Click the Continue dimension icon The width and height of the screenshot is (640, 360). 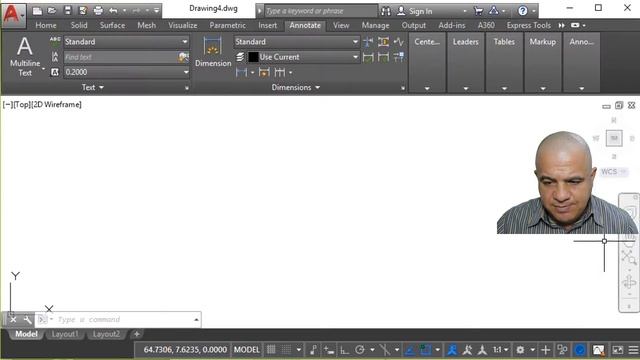tap(280, 73)
